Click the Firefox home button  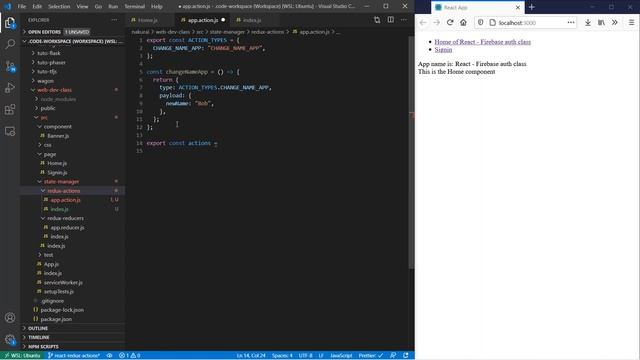(x=463, y=23)
